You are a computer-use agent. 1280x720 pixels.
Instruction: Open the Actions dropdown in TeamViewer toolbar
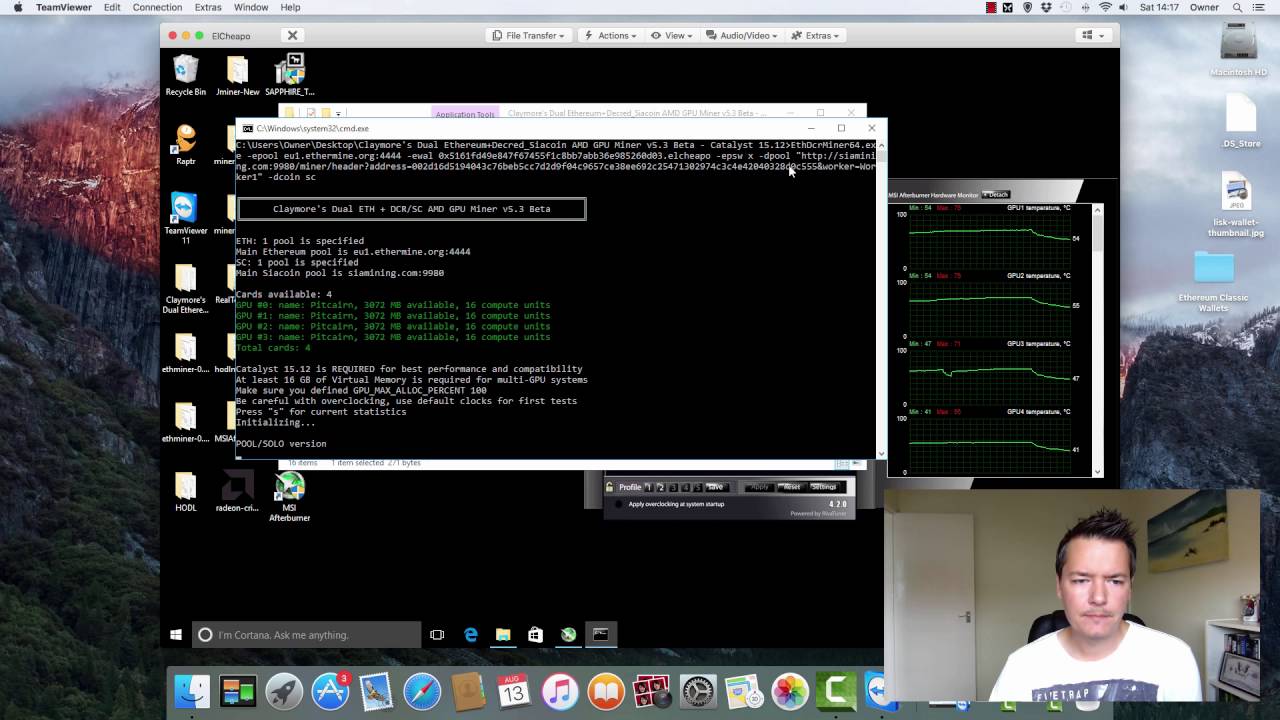(609, 35)
